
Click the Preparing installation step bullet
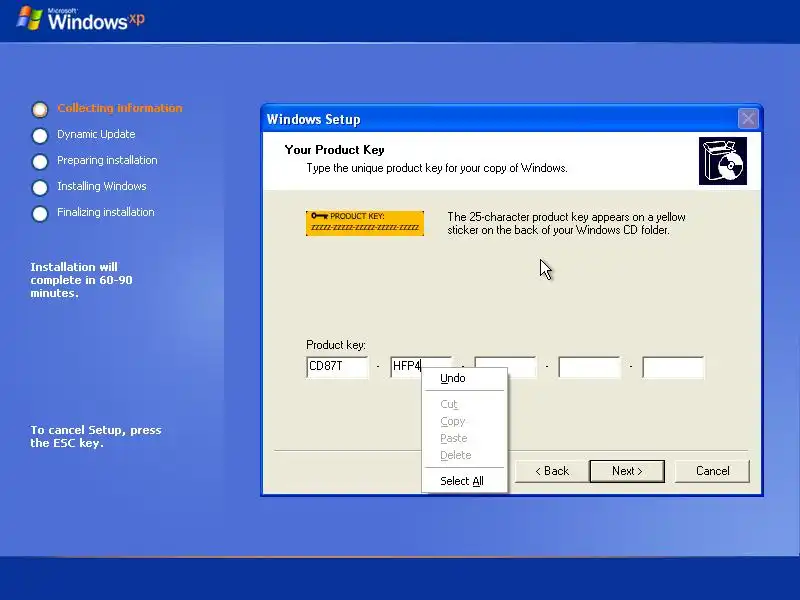coord(40,162)
